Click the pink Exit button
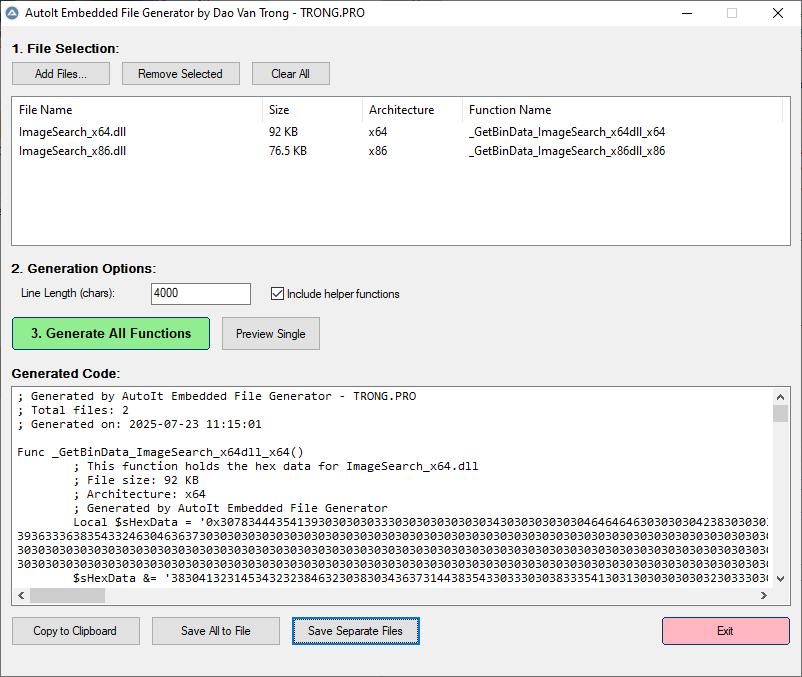 (x=725, y=631)
